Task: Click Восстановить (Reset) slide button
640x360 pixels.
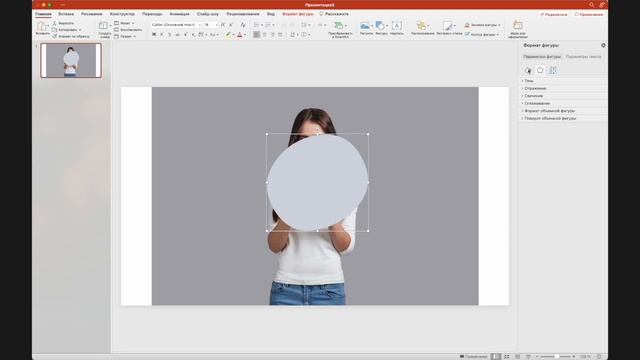Action: pyautogui.click(x=128, y=30)
